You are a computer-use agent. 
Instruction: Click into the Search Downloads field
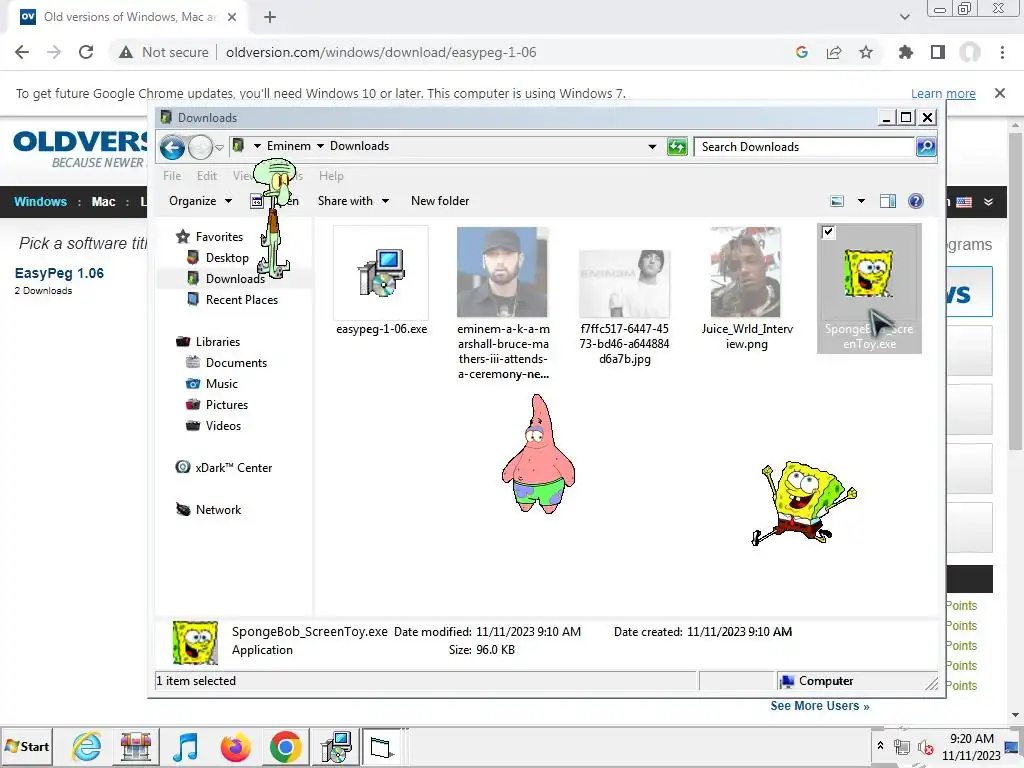[x=804, y=147]
